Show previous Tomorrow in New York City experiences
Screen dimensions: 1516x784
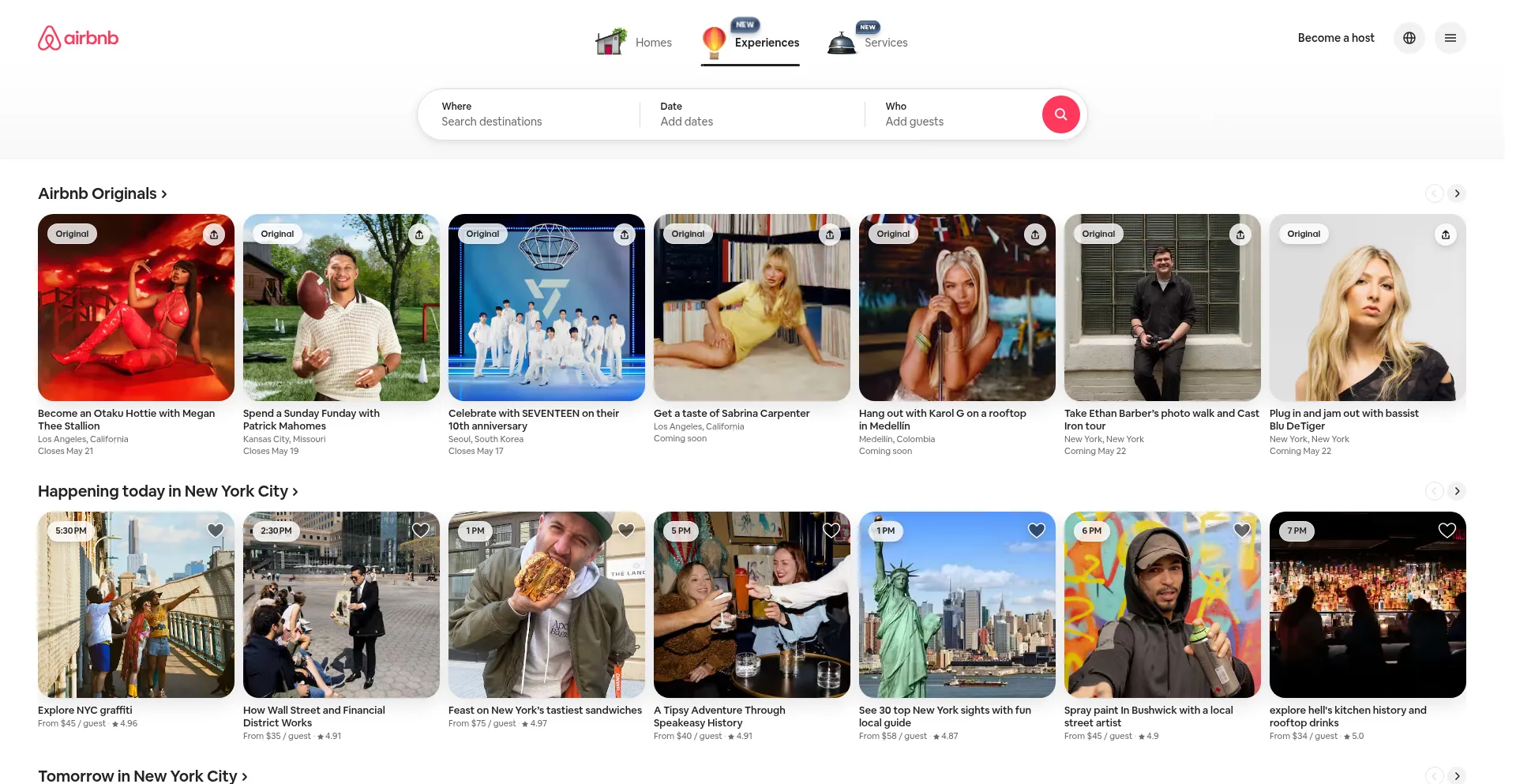tap(1435, 776)
